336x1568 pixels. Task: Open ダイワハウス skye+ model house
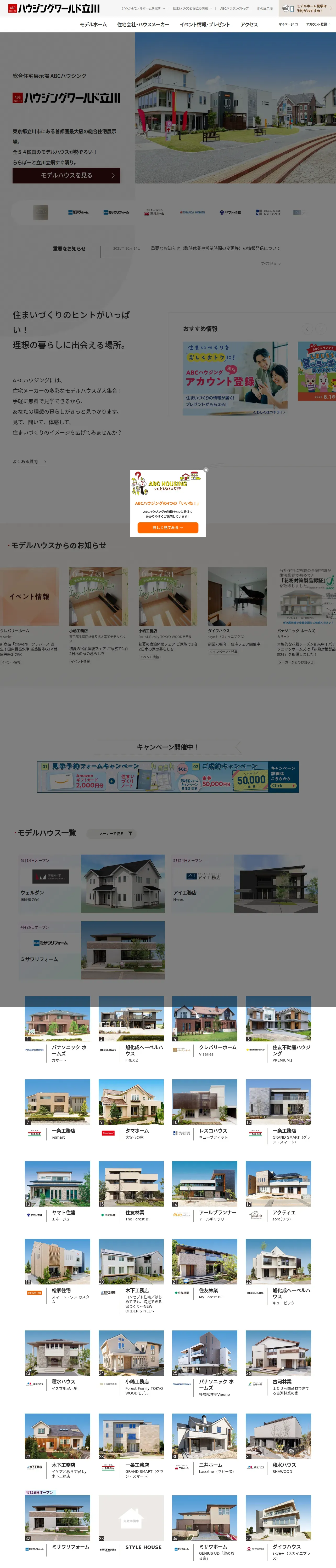[279, 1528]
